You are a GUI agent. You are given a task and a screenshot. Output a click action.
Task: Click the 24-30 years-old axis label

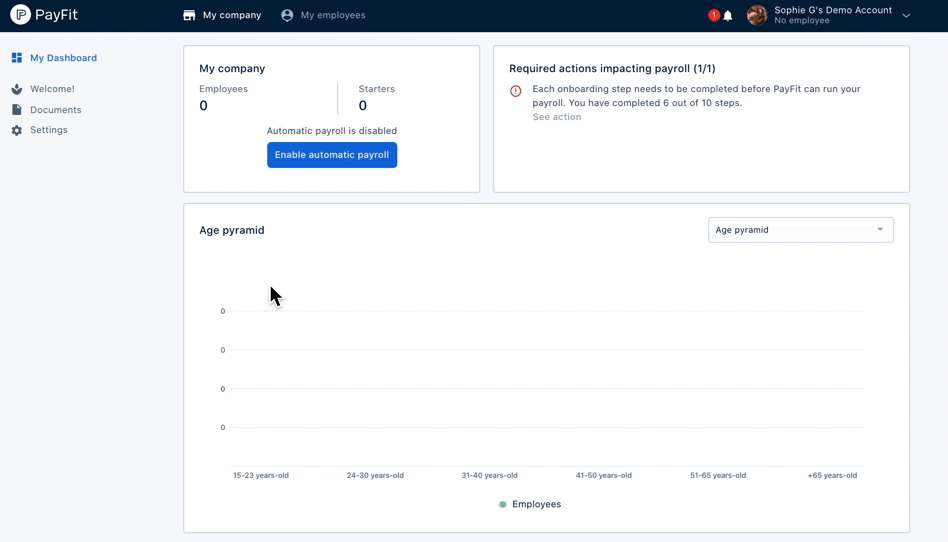tap(375, 475)
